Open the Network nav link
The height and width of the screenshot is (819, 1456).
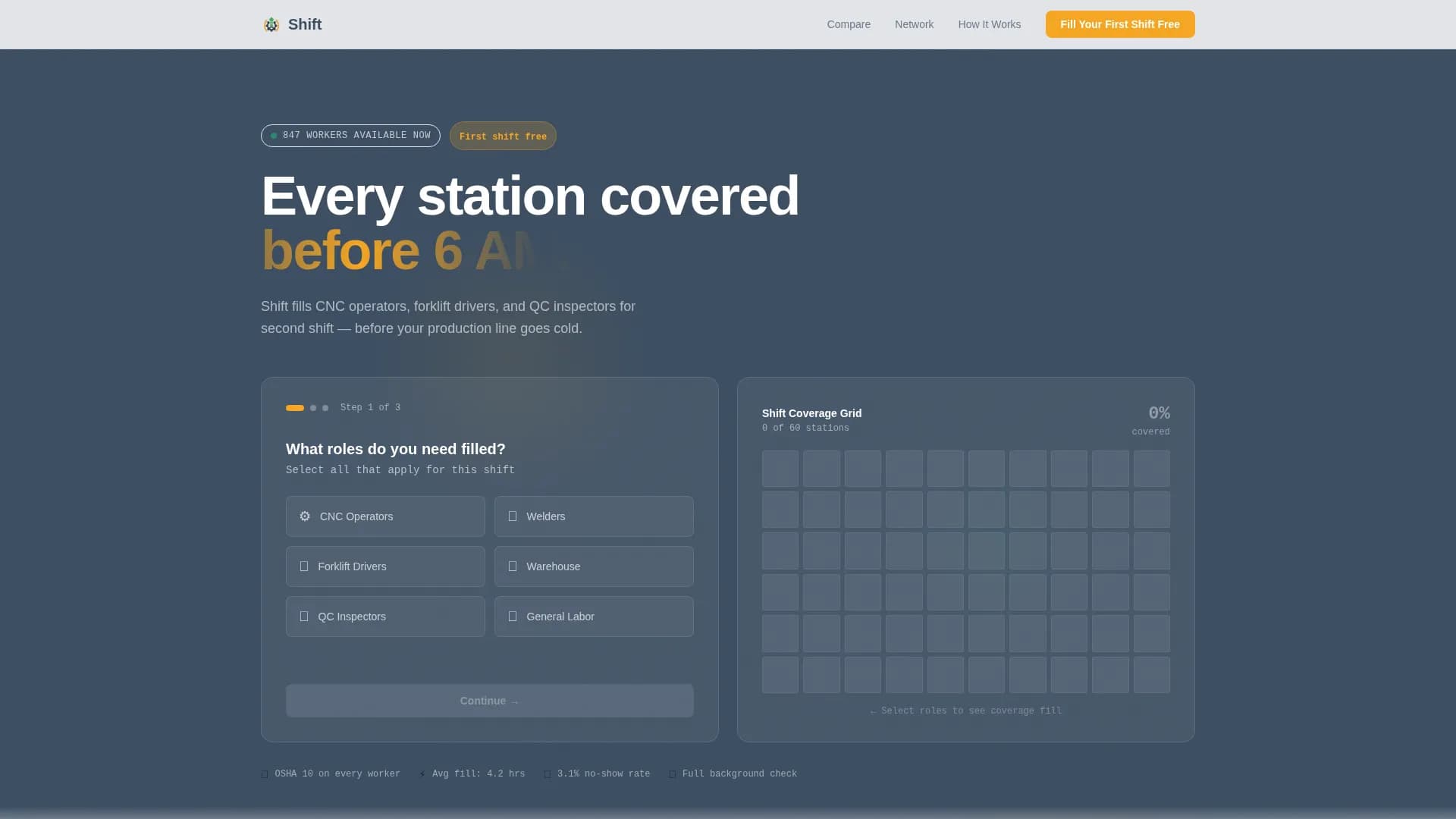click(914, 24)
